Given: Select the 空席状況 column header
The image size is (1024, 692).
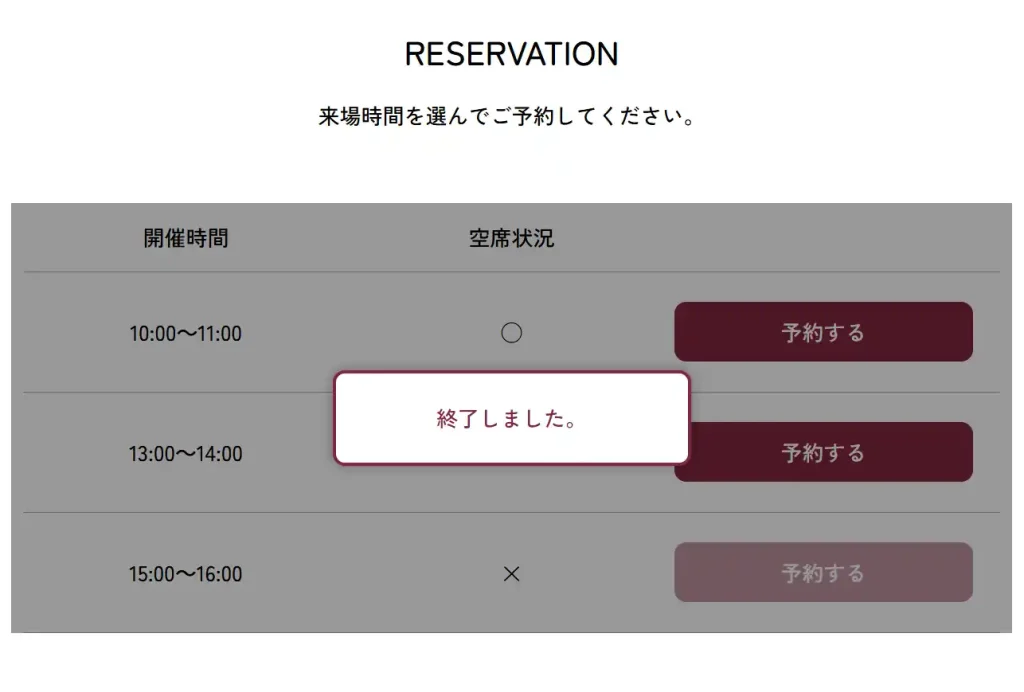Looking at the screenshot, I should point(511,238).
